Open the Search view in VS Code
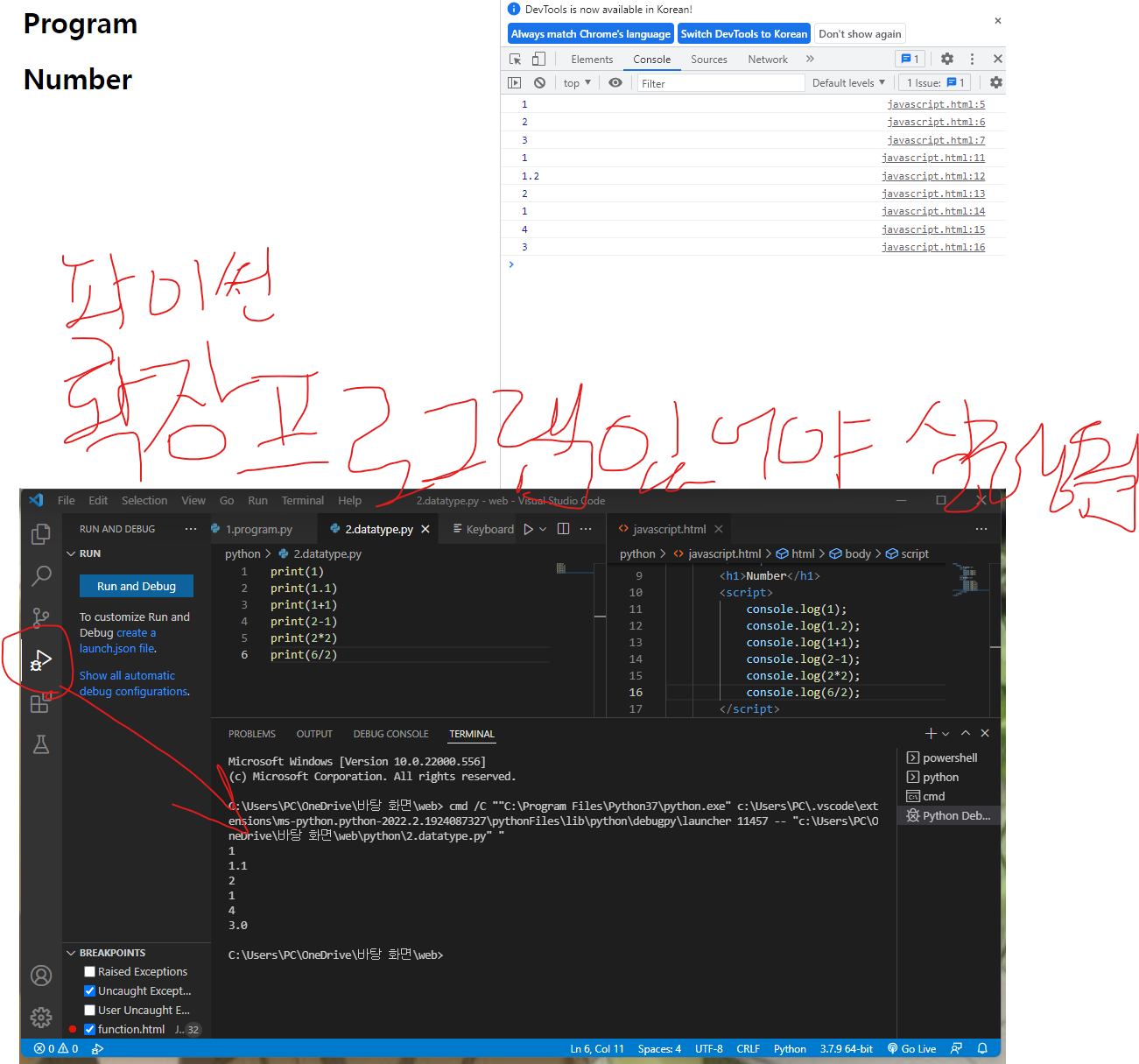Screen dimensions: 1139x1064 (x=41, y=575)
